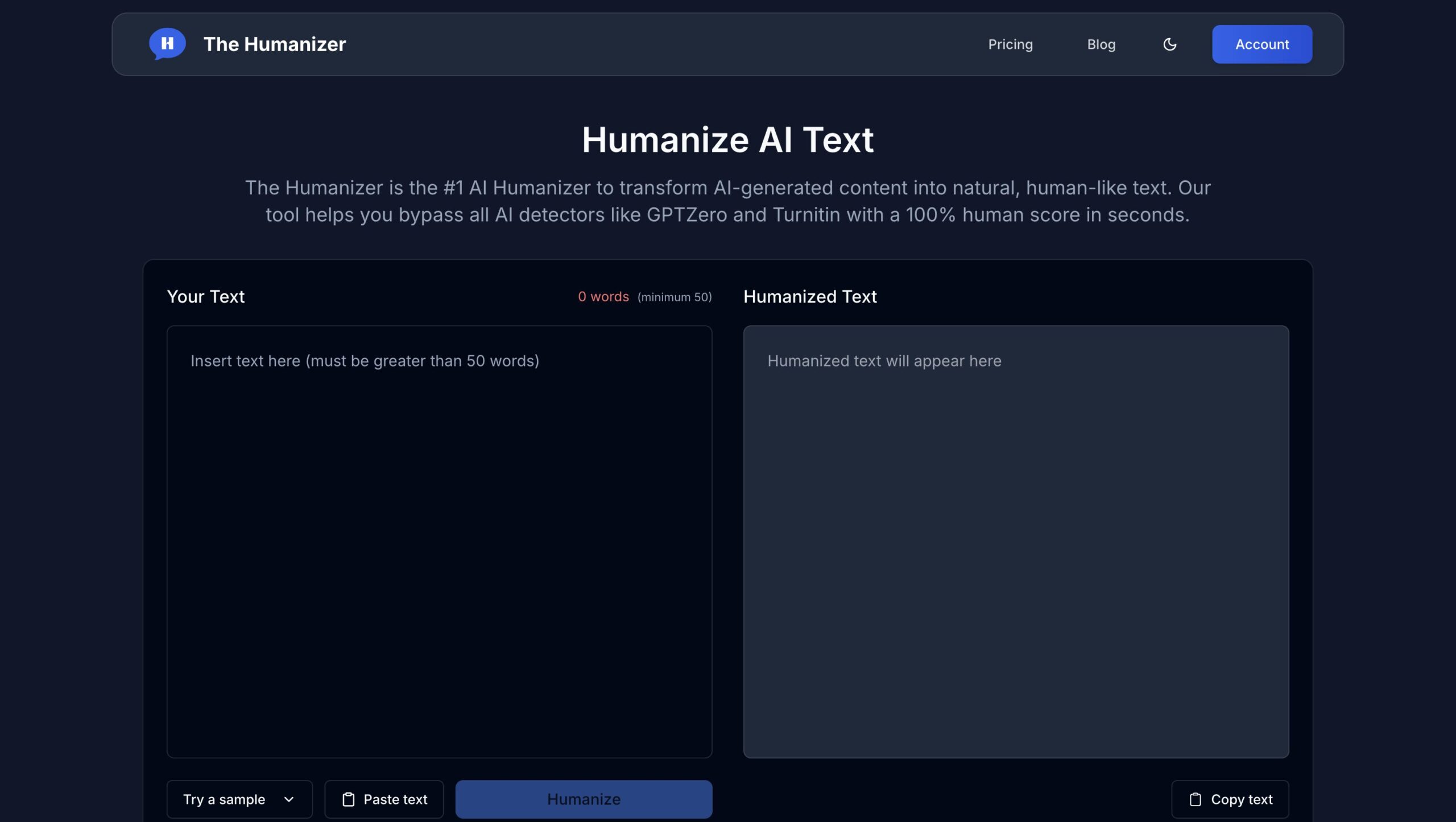The width and height of the screenshot is (1456, 822).
Task: Click the clipboard icon on Paste text
Action: 348,799
